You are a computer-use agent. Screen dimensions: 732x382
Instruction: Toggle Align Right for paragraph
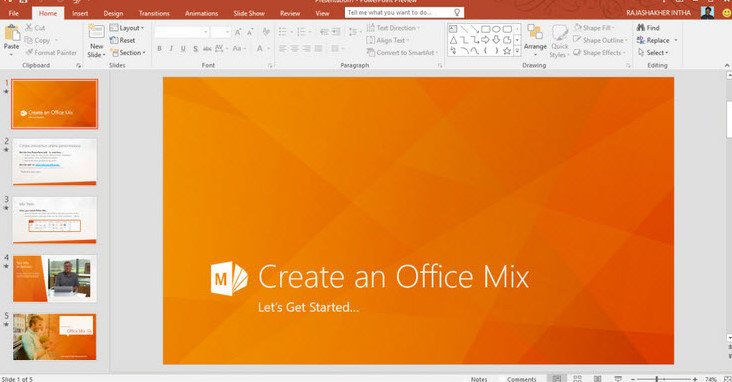(x=306, y=49)
